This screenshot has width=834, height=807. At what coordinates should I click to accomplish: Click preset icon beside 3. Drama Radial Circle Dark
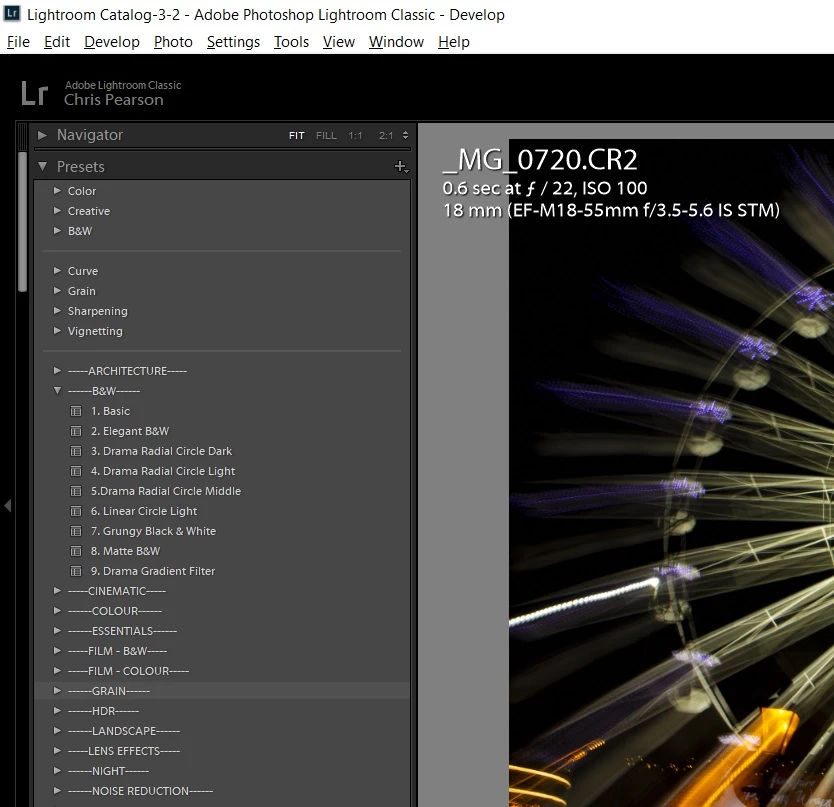coord(76,451)
